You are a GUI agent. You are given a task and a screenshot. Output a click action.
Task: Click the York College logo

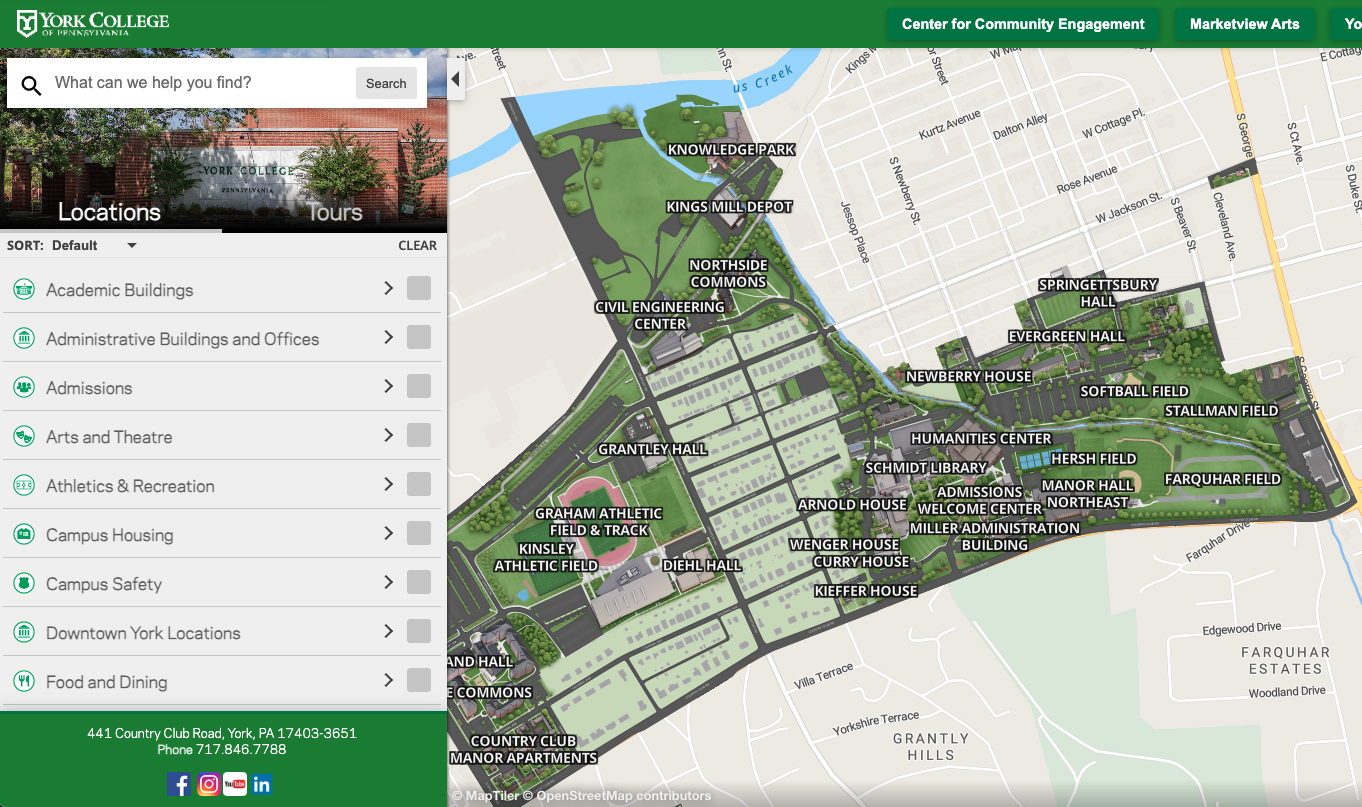tap(93, 23)
